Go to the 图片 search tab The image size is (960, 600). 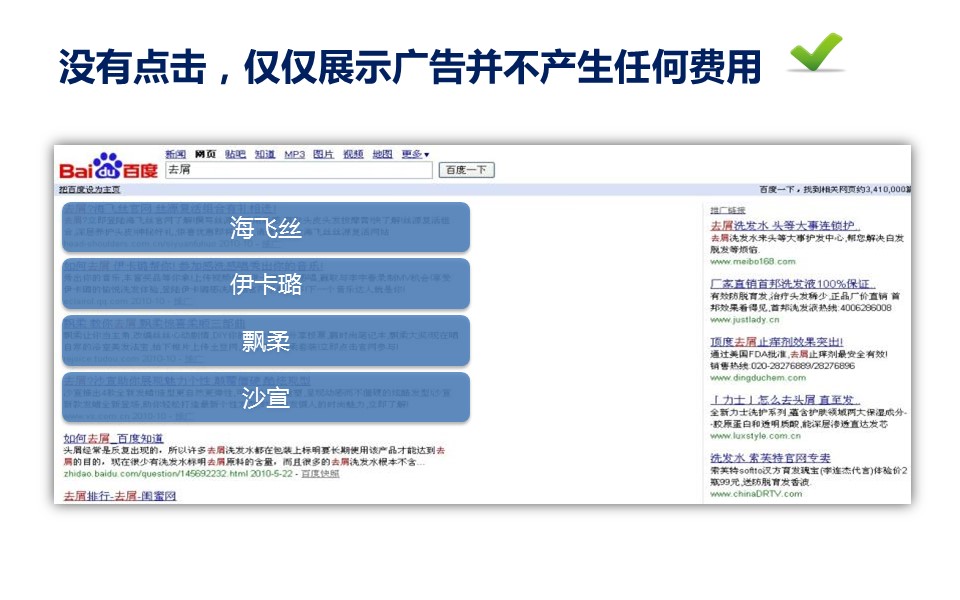(323, 154)
